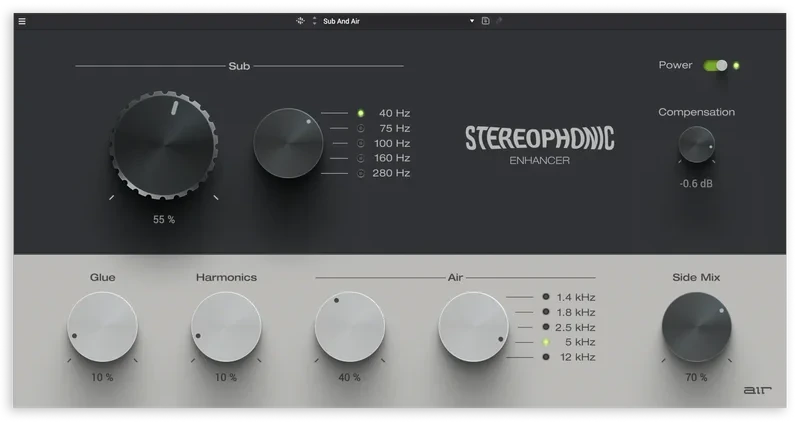Click the preset up/down stepper arrows
Screen dimensions: 798x425
314,21
